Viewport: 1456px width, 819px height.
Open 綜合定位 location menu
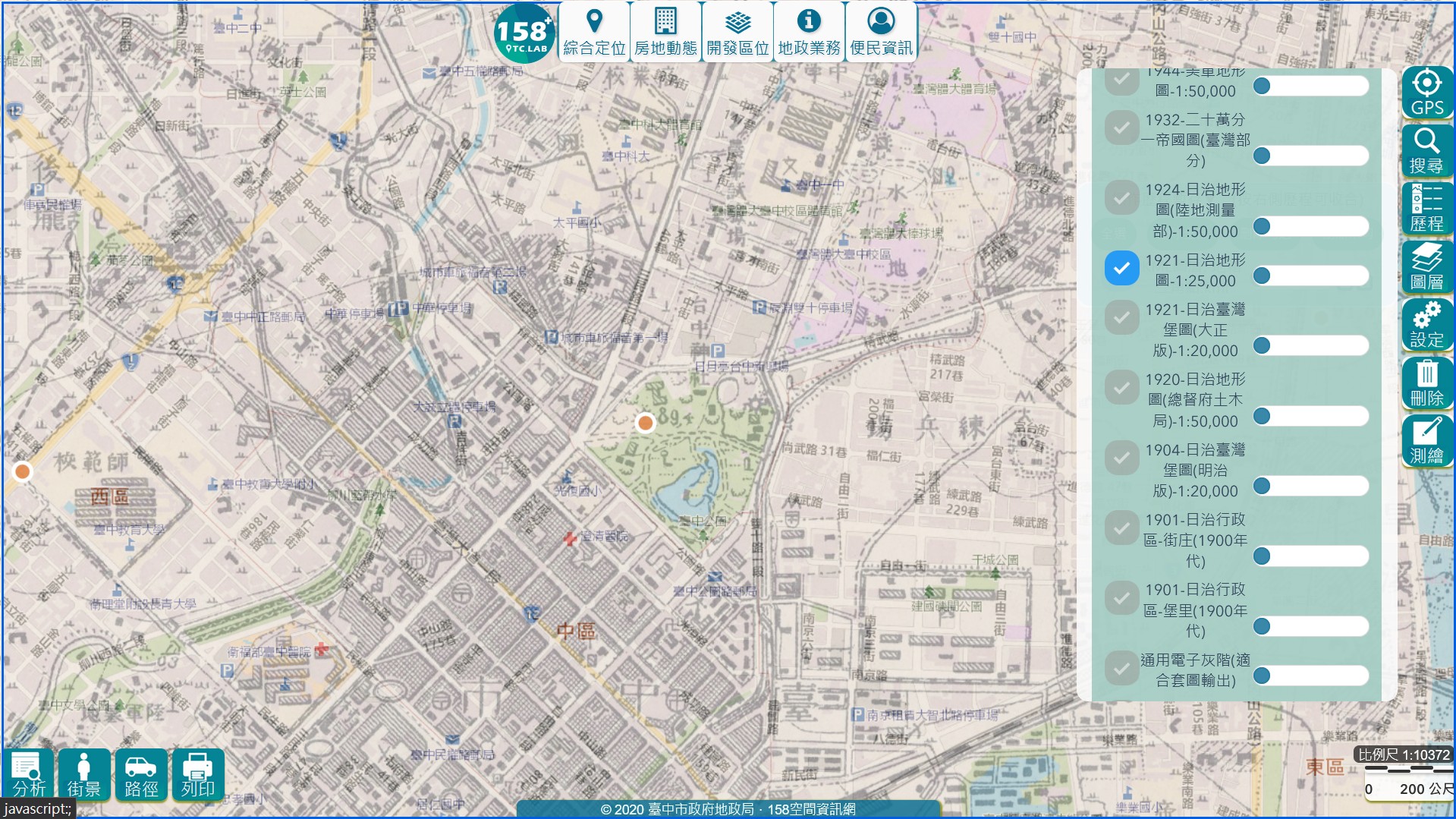[x=594, y=32]
